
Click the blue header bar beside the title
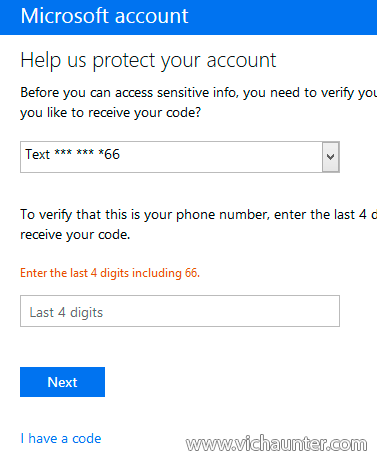click(x=283, y=17)
